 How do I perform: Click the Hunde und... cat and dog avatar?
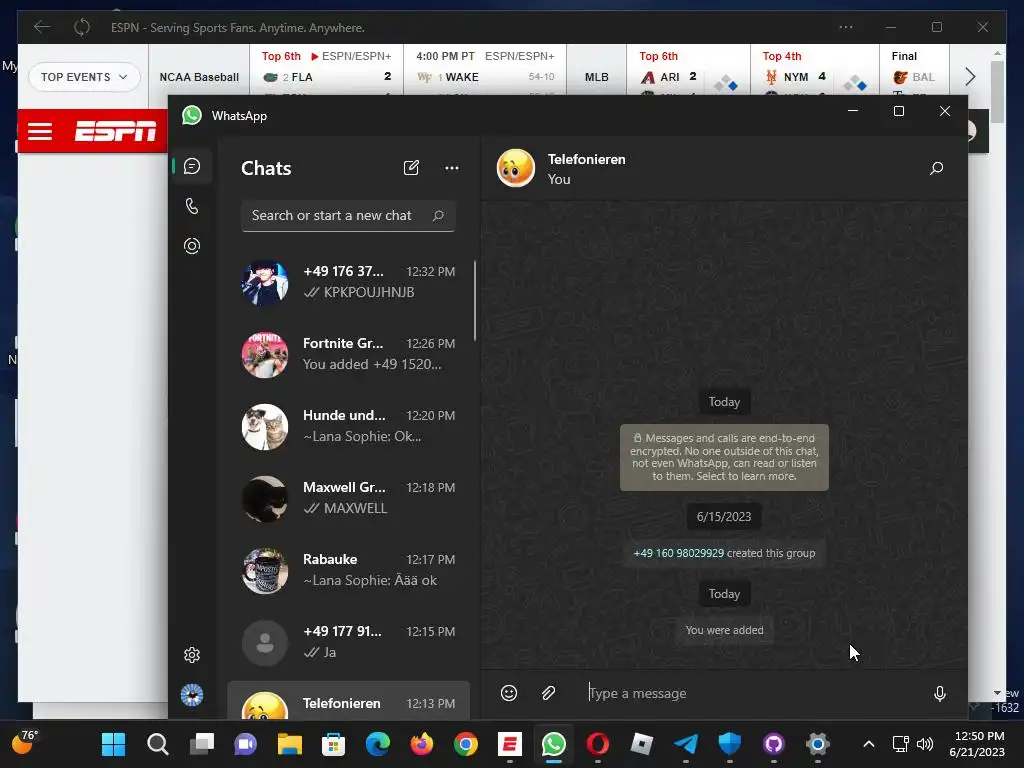265,427
